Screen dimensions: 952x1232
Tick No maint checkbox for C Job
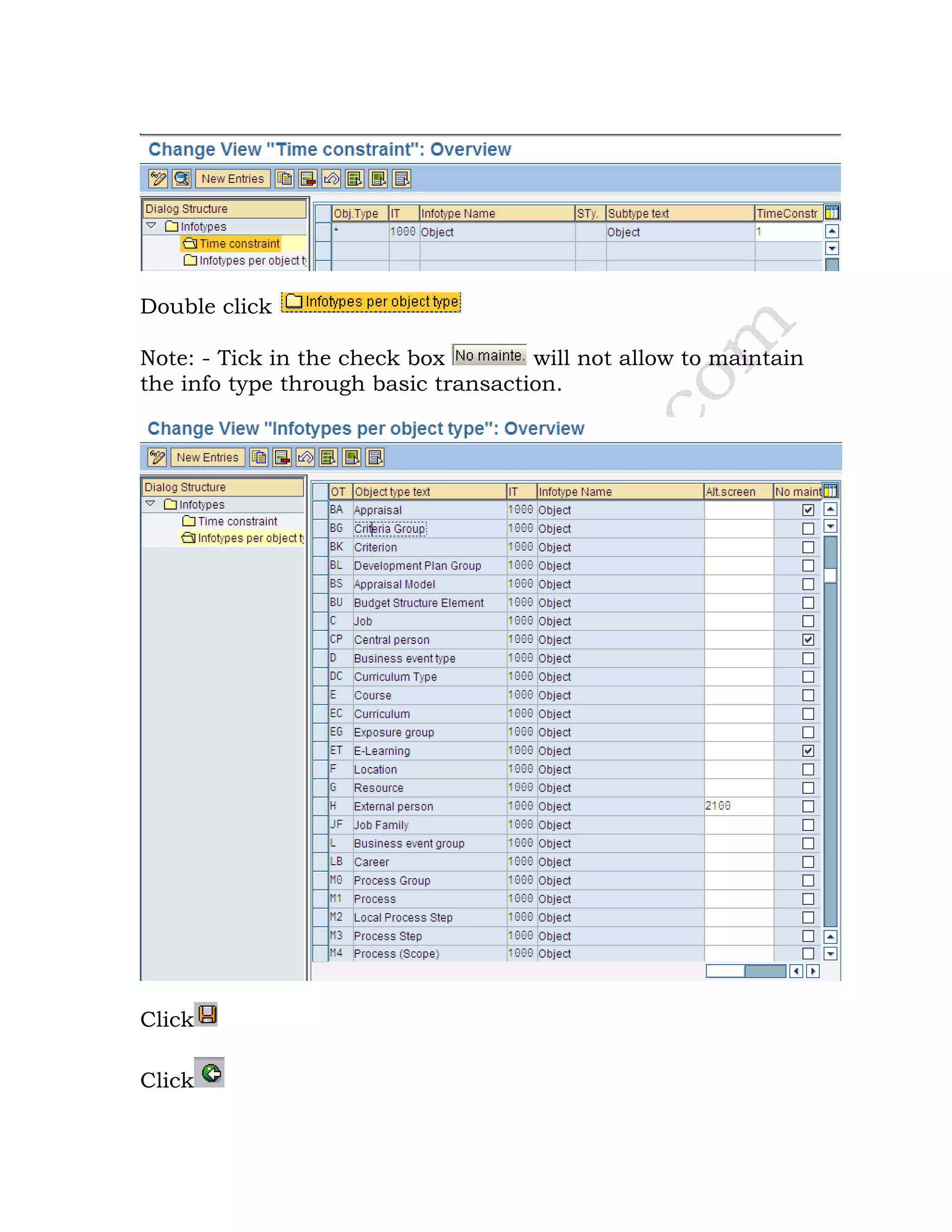[808, 621]
